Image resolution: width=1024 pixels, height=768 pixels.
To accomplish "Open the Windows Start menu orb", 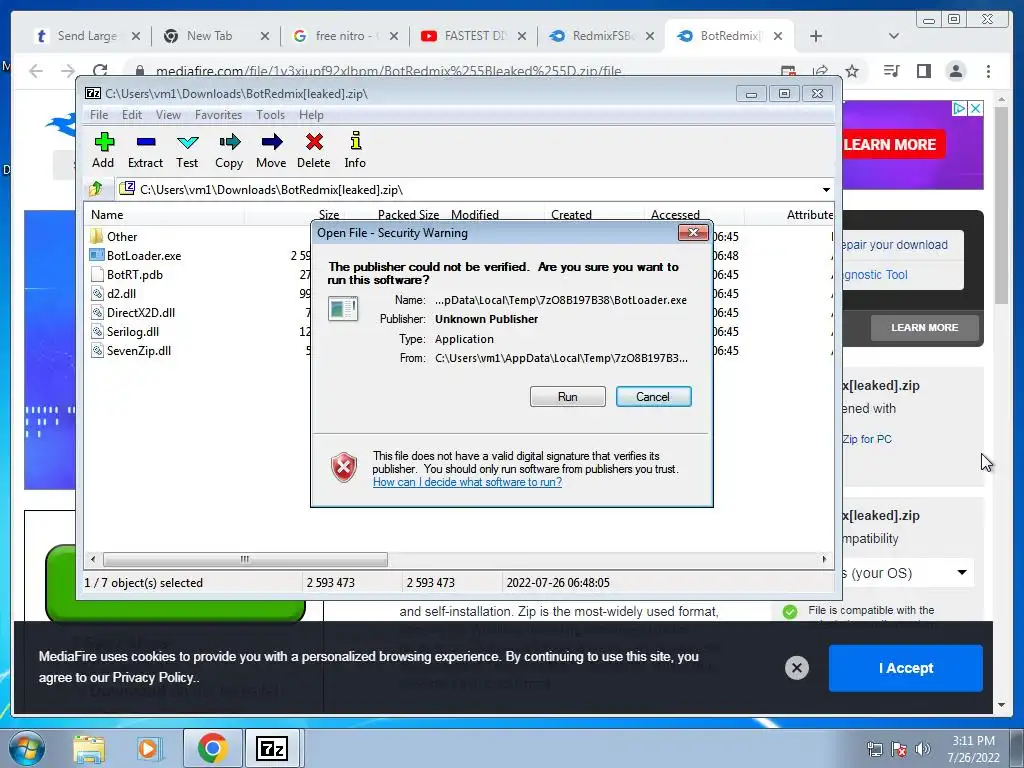I will click(x=26, y=748).
